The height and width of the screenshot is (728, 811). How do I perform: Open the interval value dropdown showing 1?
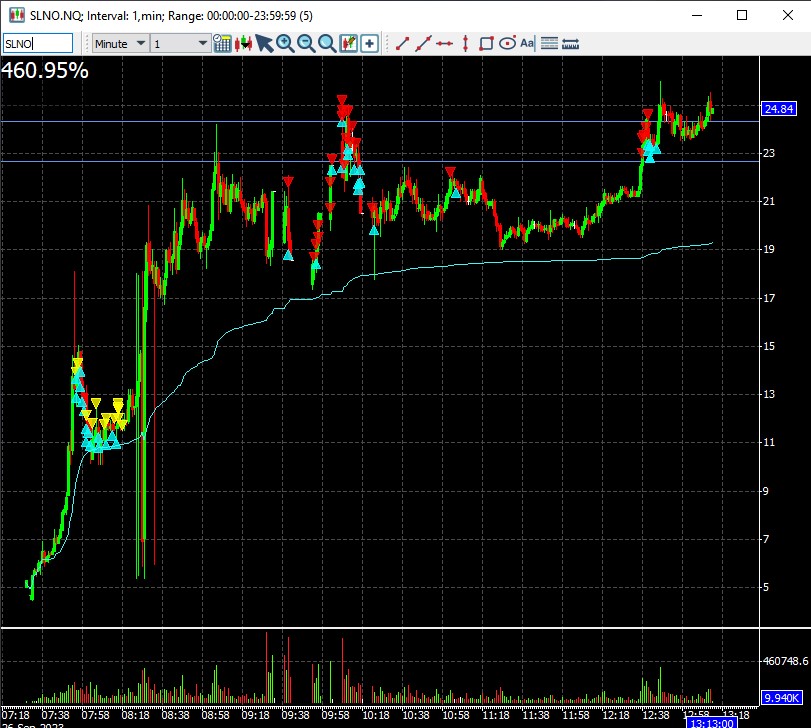click(180, 43)
